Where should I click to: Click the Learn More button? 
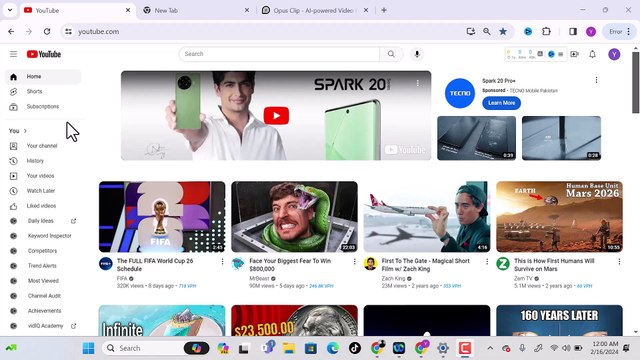pos(501,103)
